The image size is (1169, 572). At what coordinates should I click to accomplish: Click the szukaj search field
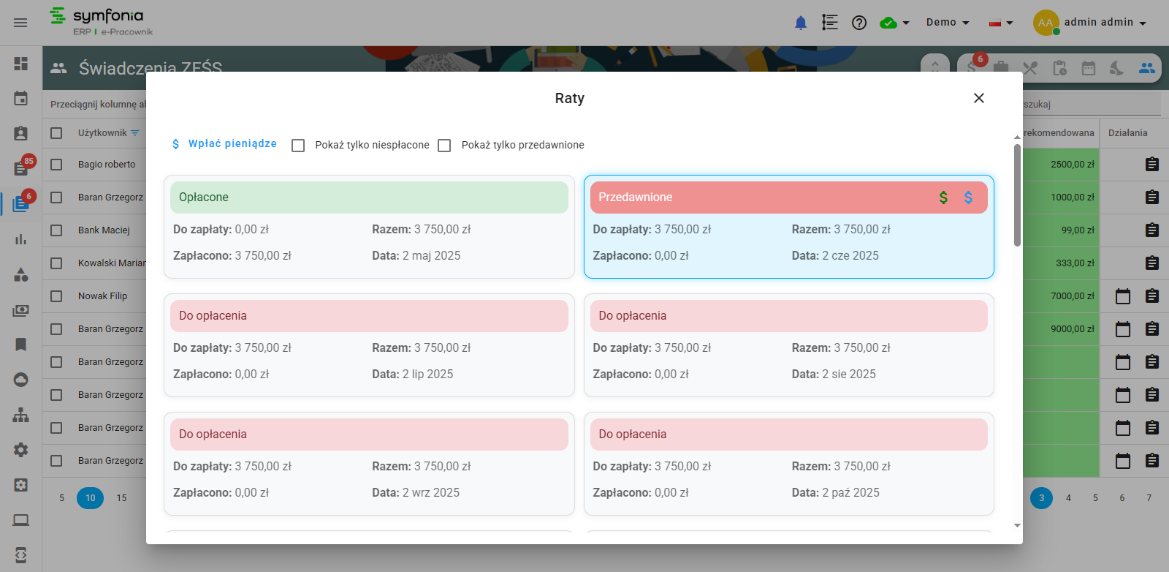coord(1093,104)
